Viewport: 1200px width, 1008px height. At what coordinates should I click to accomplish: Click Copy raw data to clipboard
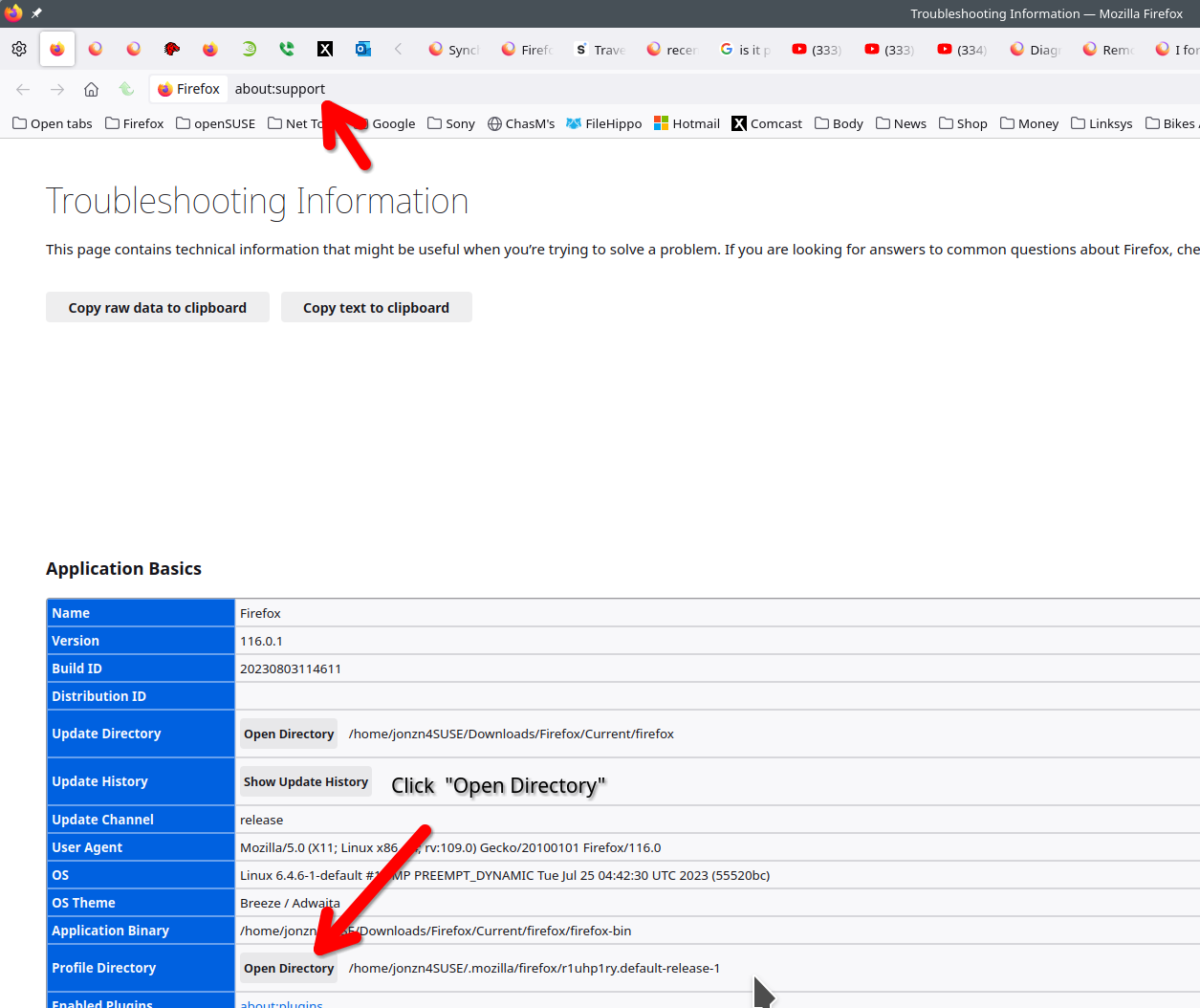point(158,307)
